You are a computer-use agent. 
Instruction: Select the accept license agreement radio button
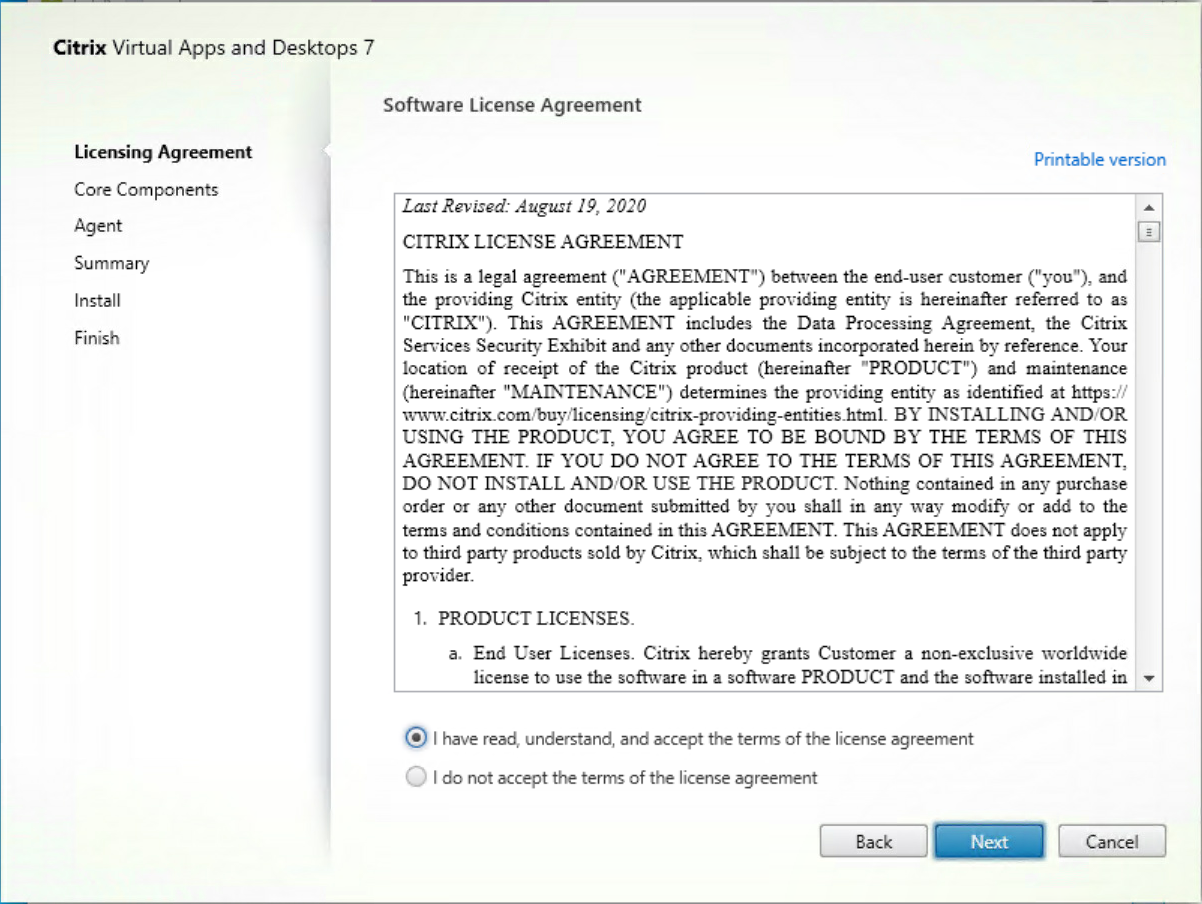pyautogui.click(x=416, y=738)
